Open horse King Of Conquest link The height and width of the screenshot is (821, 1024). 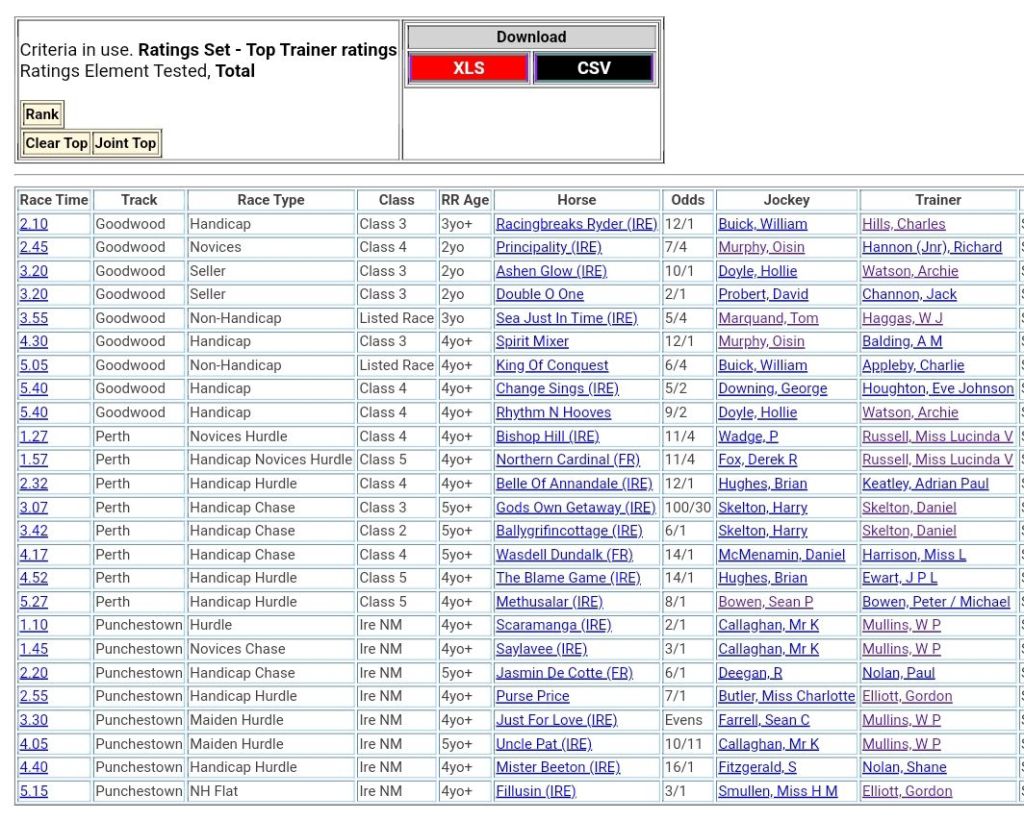(x=552, y=365)
